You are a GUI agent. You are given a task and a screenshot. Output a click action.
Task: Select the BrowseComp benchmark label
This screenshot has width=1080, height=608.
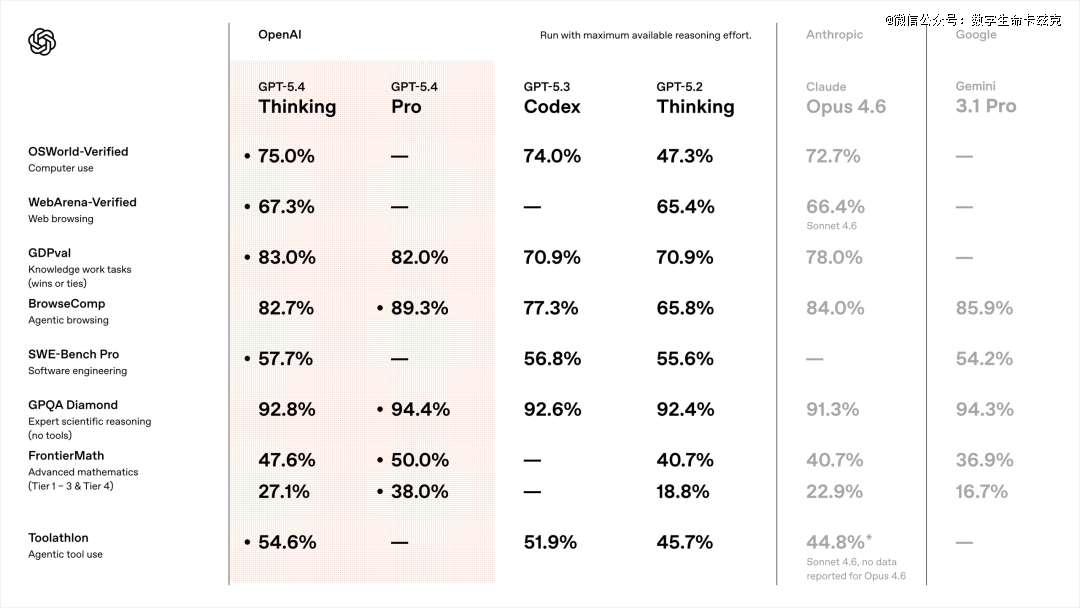pos(66,304)
